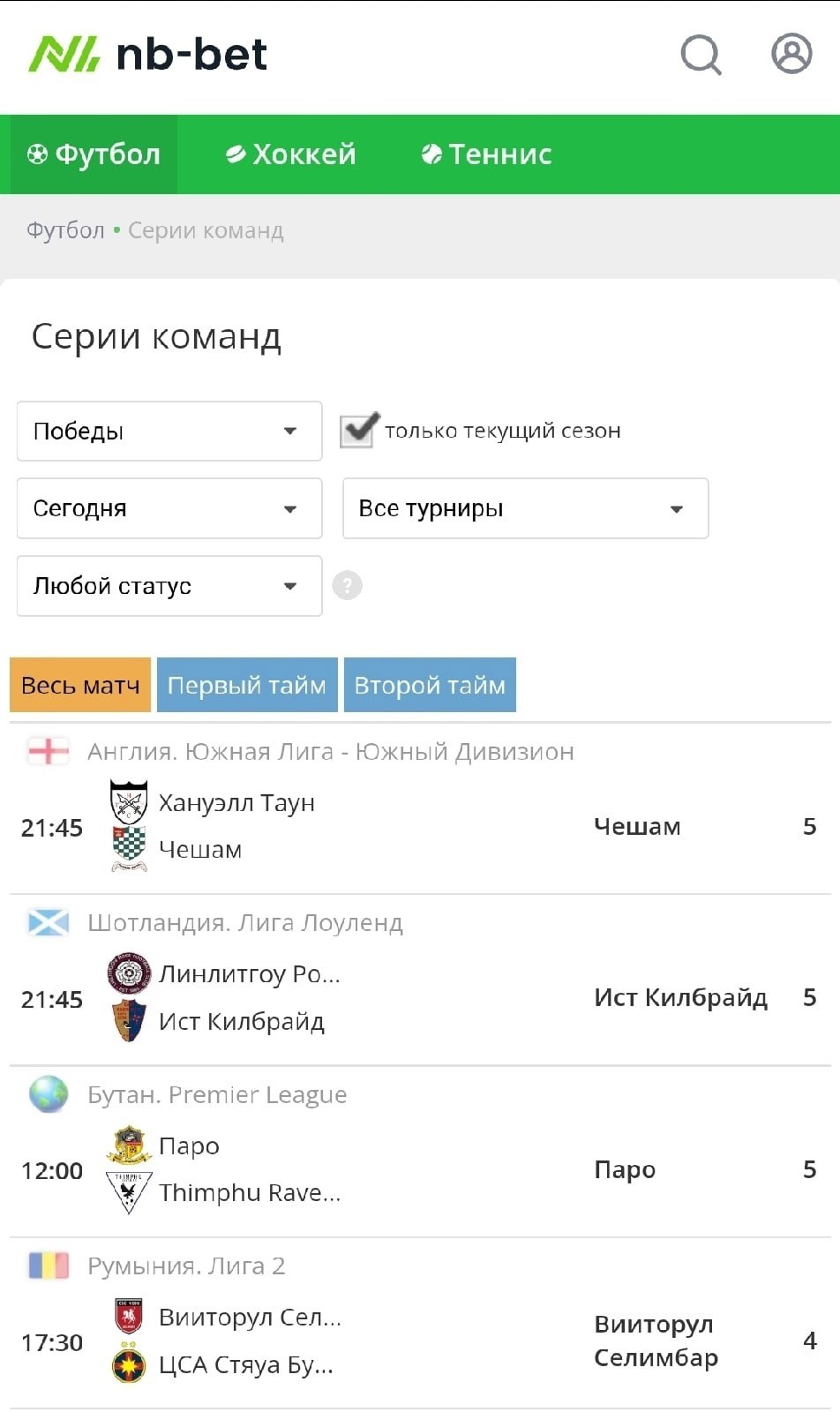Image resolution: width=840 pixels, height=1412 pixels.
Task: Open the user profile icon
Action: (791, 54)
